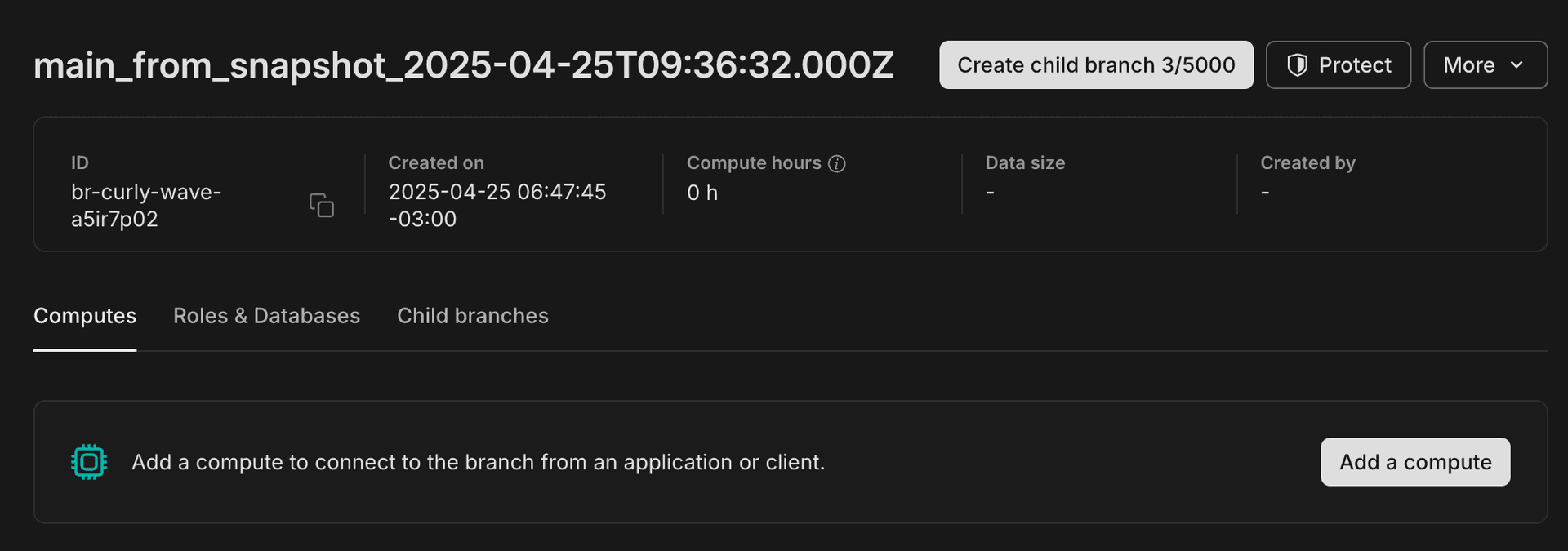This screenshot has width=1568, height=551.
Task: Click the Data size dash value
Action: 990,192
